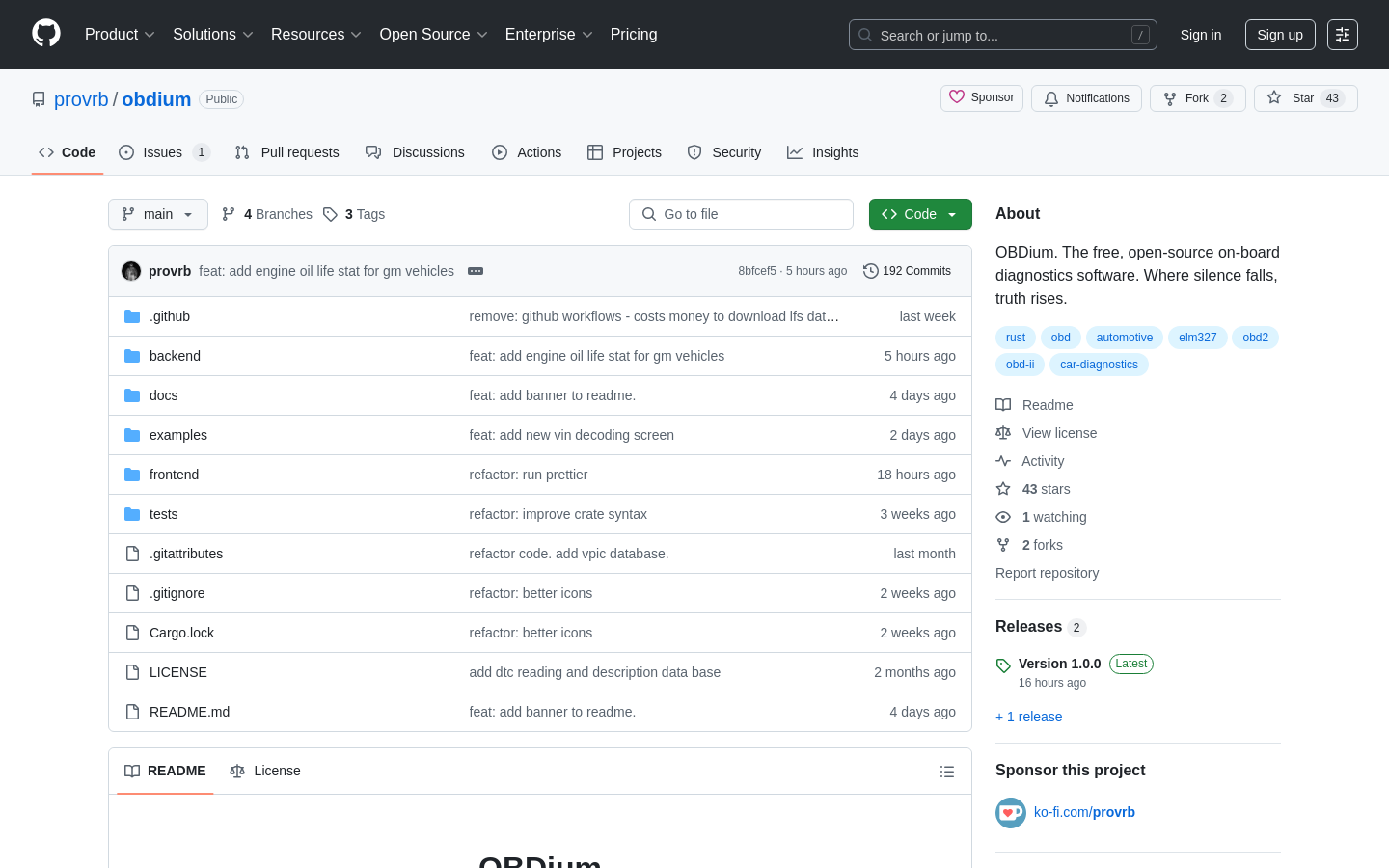Open the Resources dropdown
Screen dimensions: 1389x868
click(316, 35)
